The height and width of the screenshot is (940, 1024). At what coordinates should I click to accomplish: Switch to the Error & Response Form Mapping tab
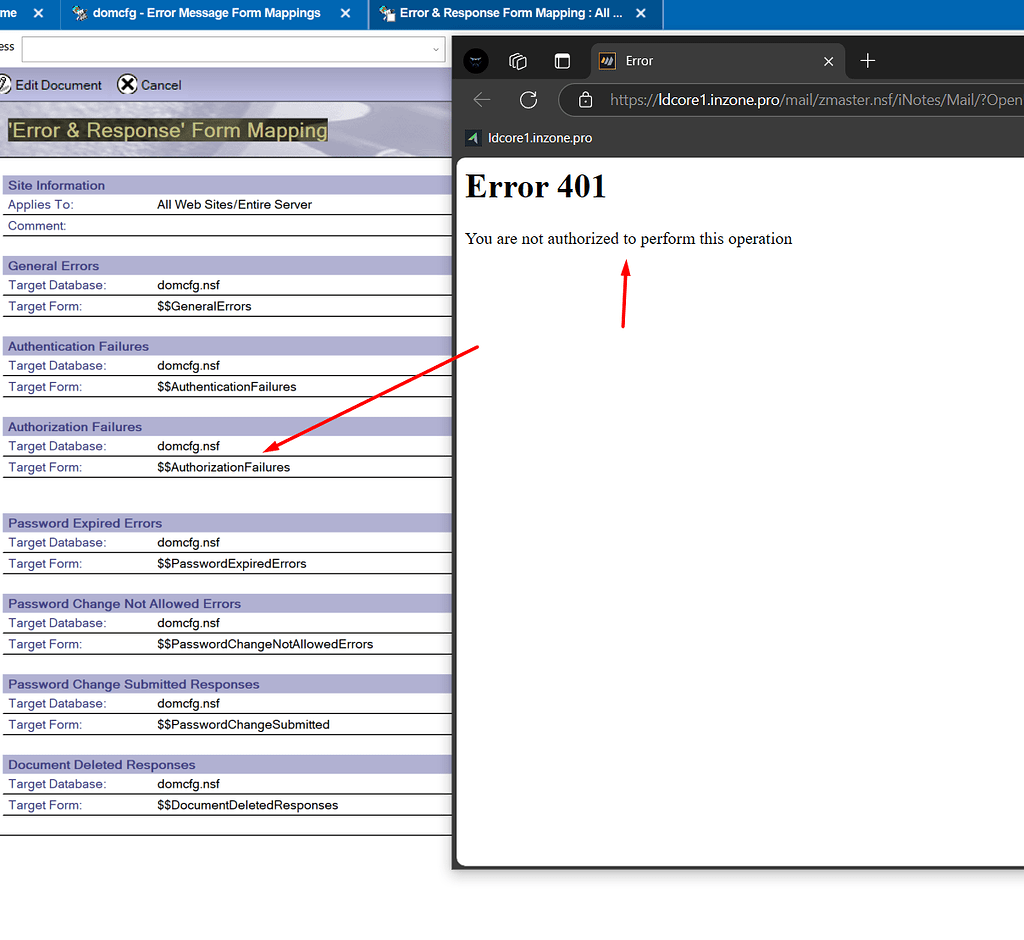click(500, 14)
